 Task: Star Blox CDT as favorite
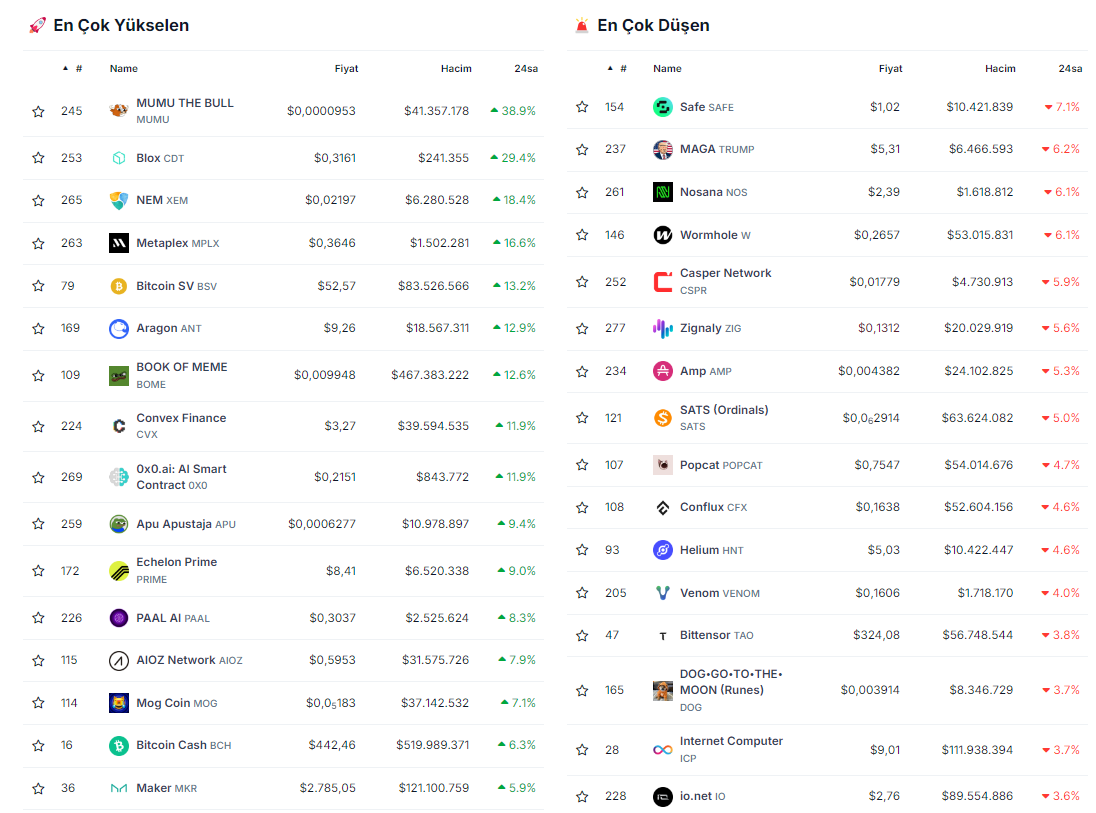[x=38, y=158]
